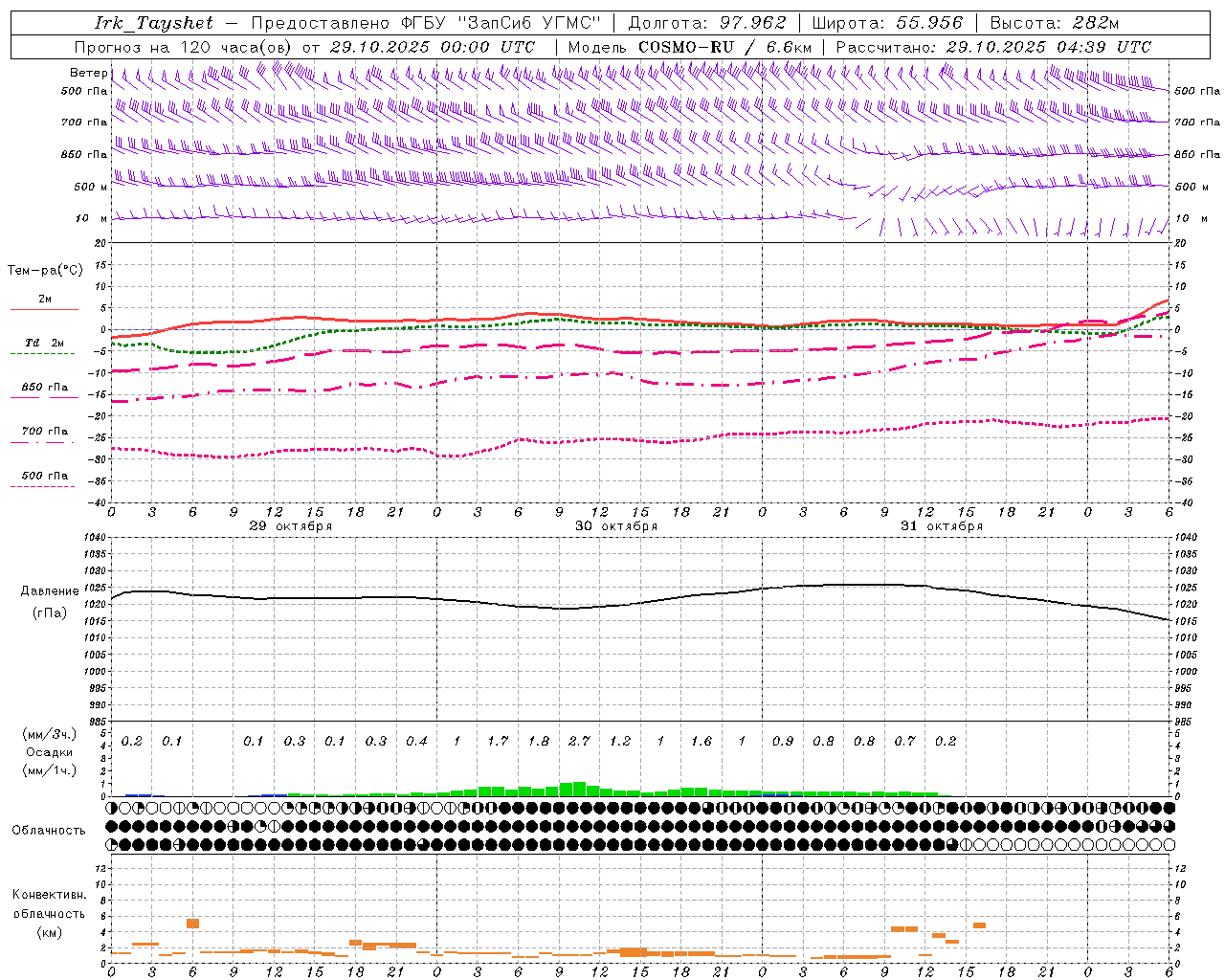The image size is (1225, 980).
Task: Click the precipitation value 1.8
Action: point(539,742)
